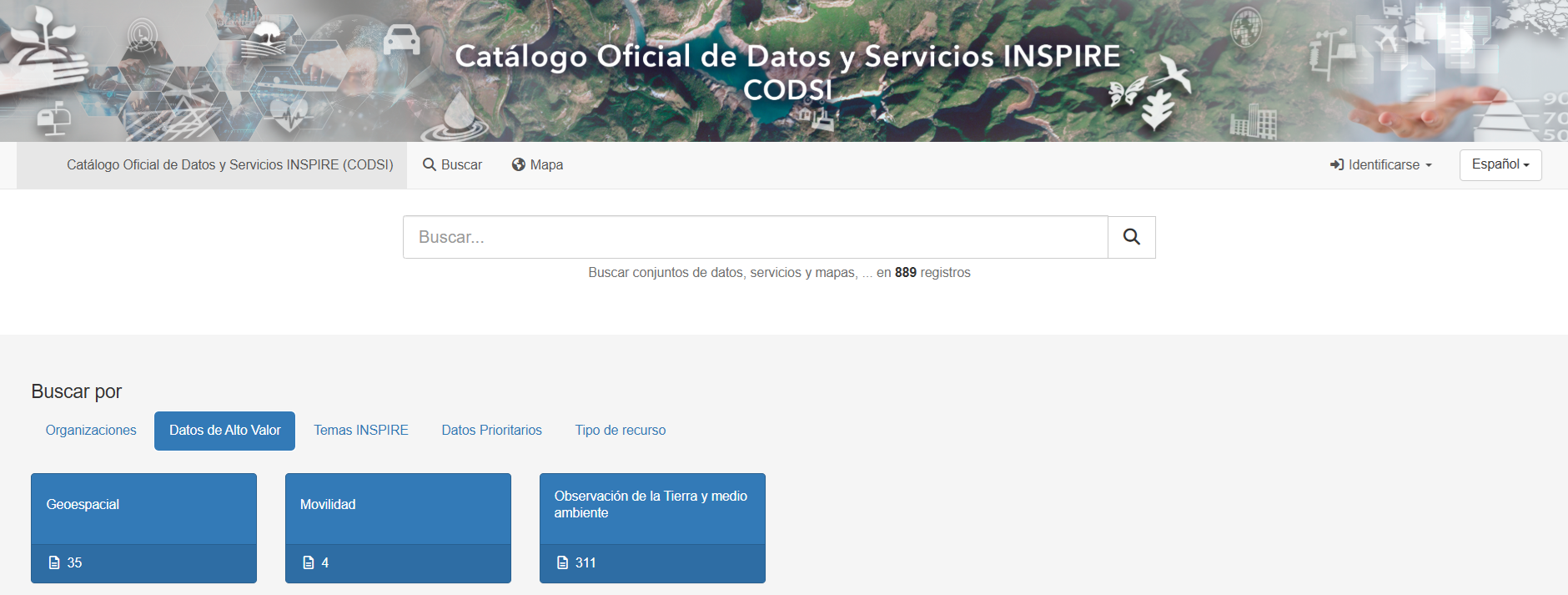The height and width of the screenshot is (595, 1568).
Task: Click the globe icon next to Mapa
Action: pyautogui.click(x=518, y=165)
